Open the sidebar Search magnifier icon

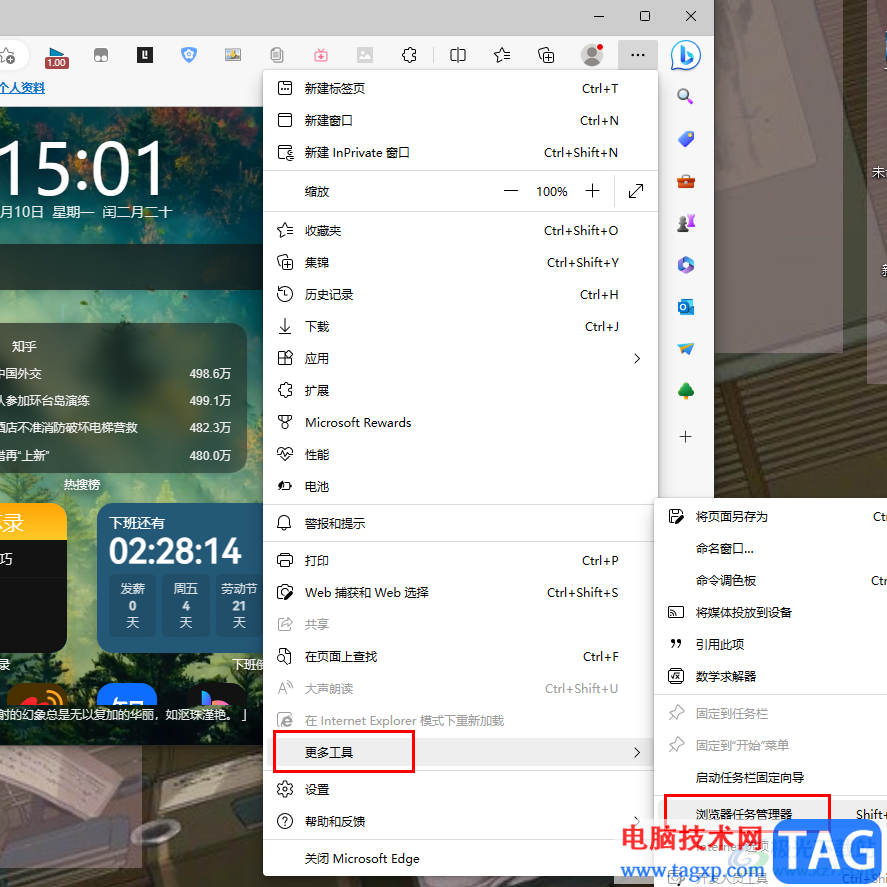(685, 96)
